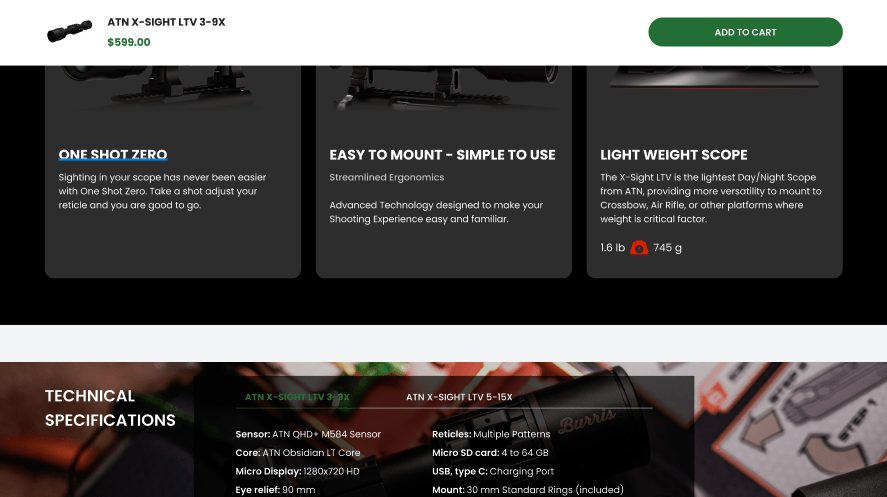Click the $599.00 price label
Image resolution: width=887 pixels, height=497 pixels.
[x=129, y=42]
